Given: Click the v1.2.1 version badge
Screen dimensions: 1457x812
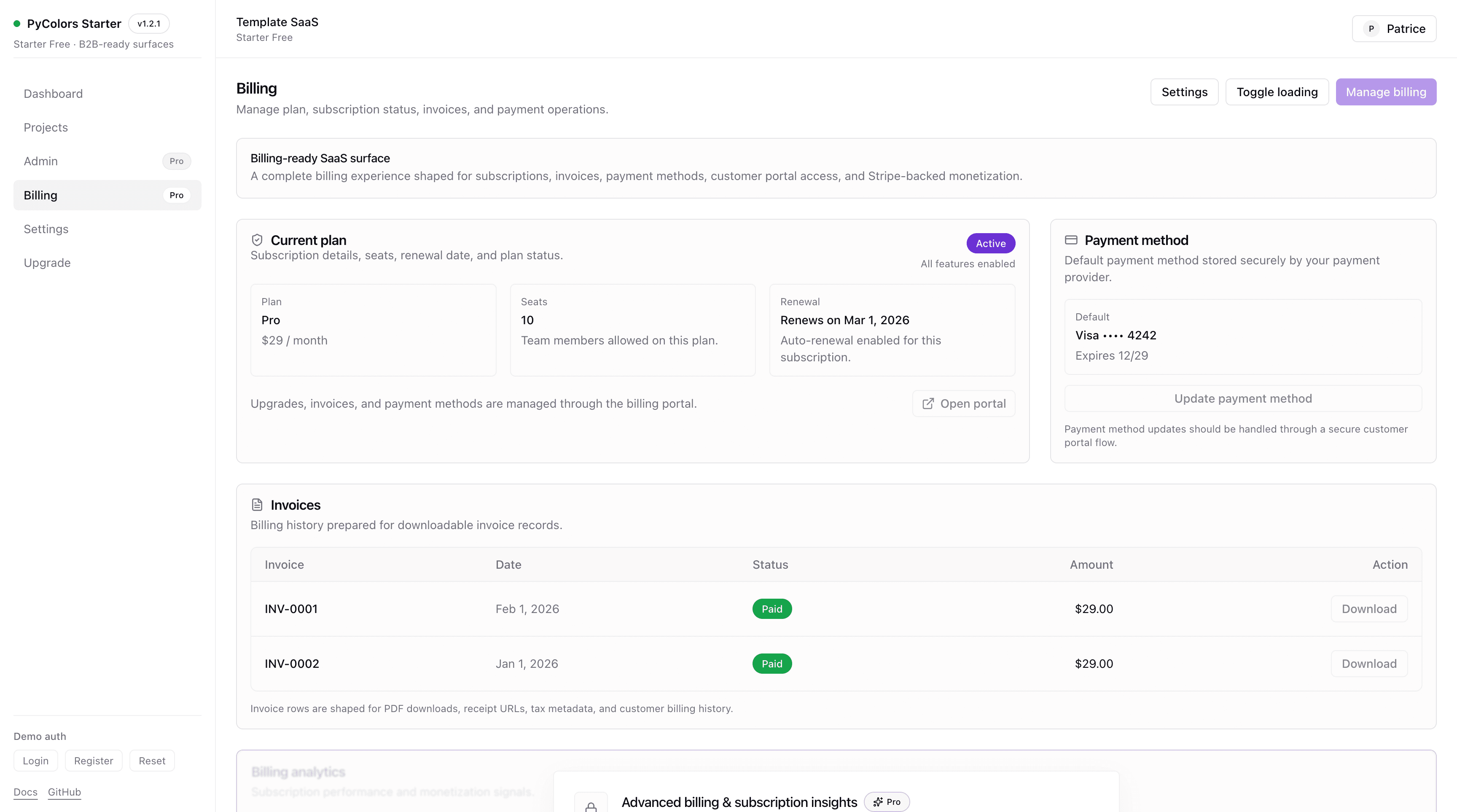Looking at the screenshot, I should pyautogui.click(x=149, y=24).
